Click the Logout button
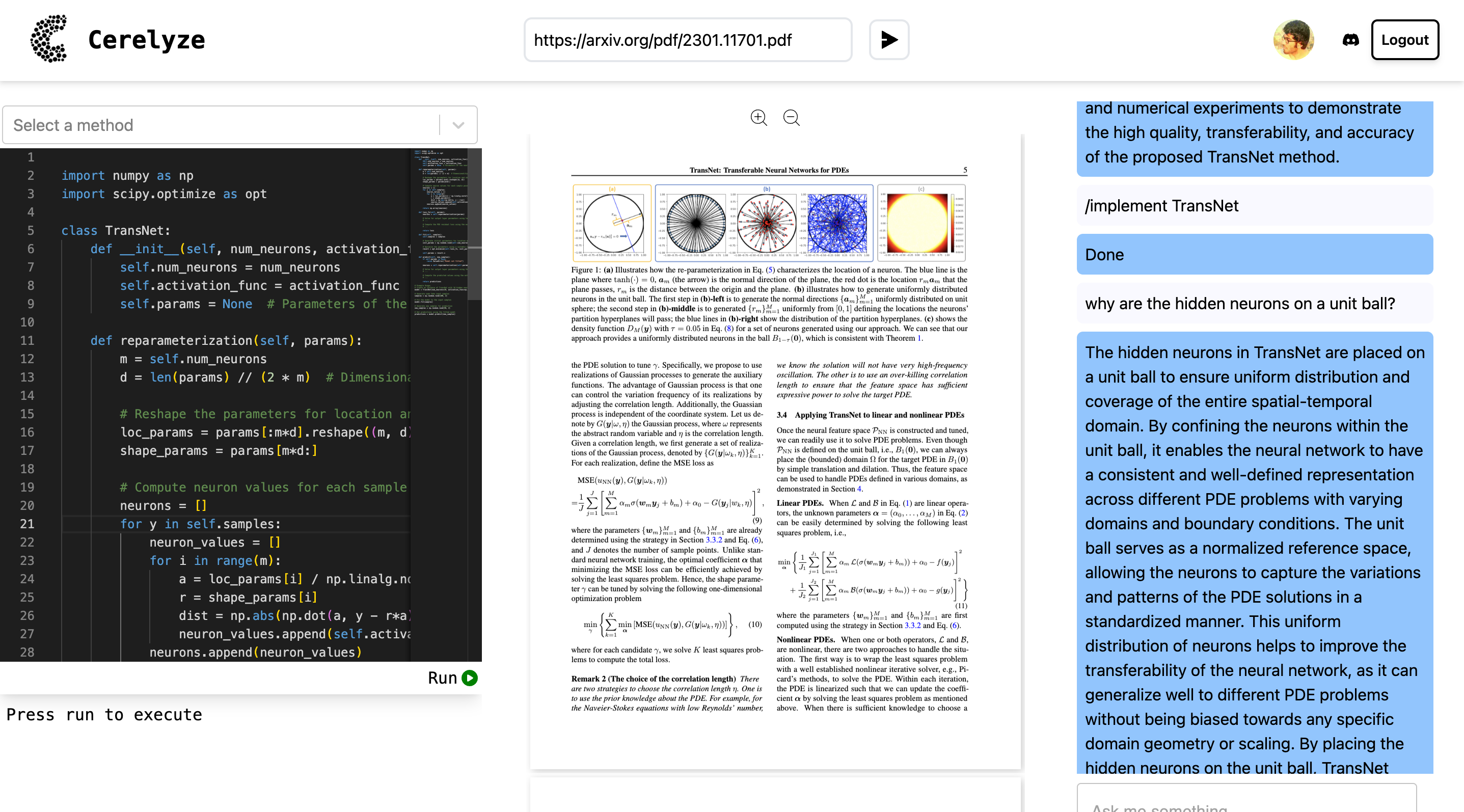Image resolution: width=1464 pixels, height=812 pixels. coord(1404,40)
